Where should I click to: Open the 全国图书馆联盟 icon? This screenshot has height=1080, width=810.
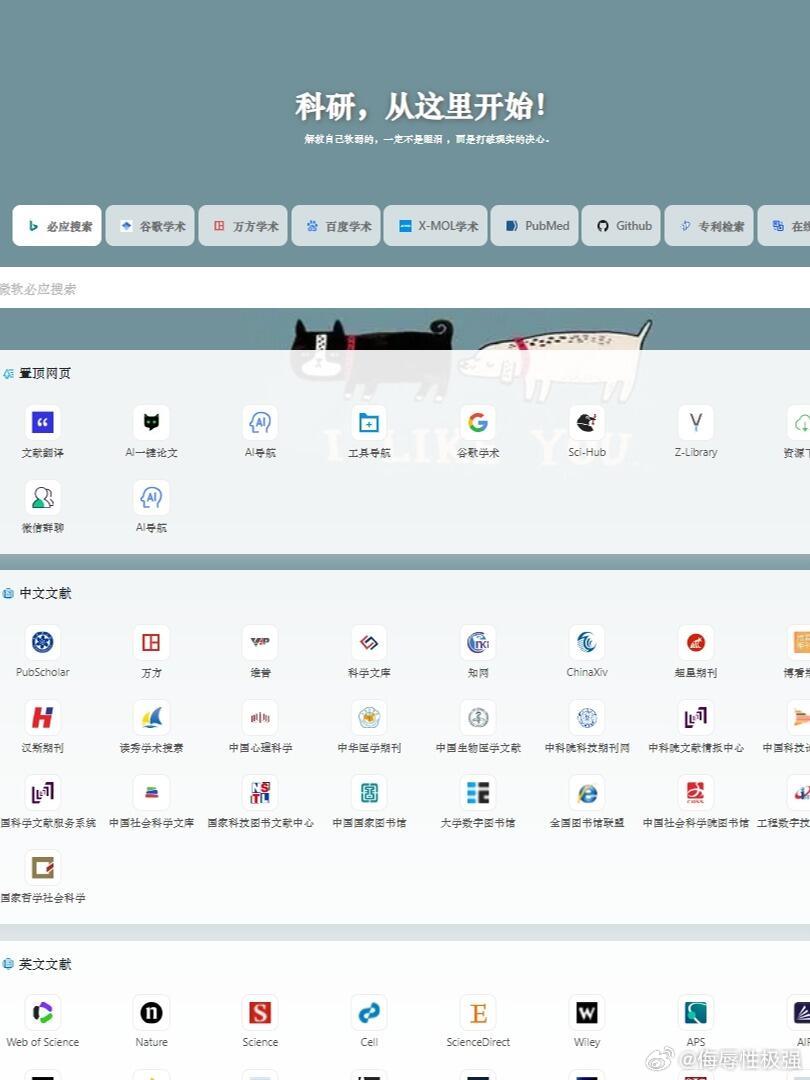coord(587,792)
